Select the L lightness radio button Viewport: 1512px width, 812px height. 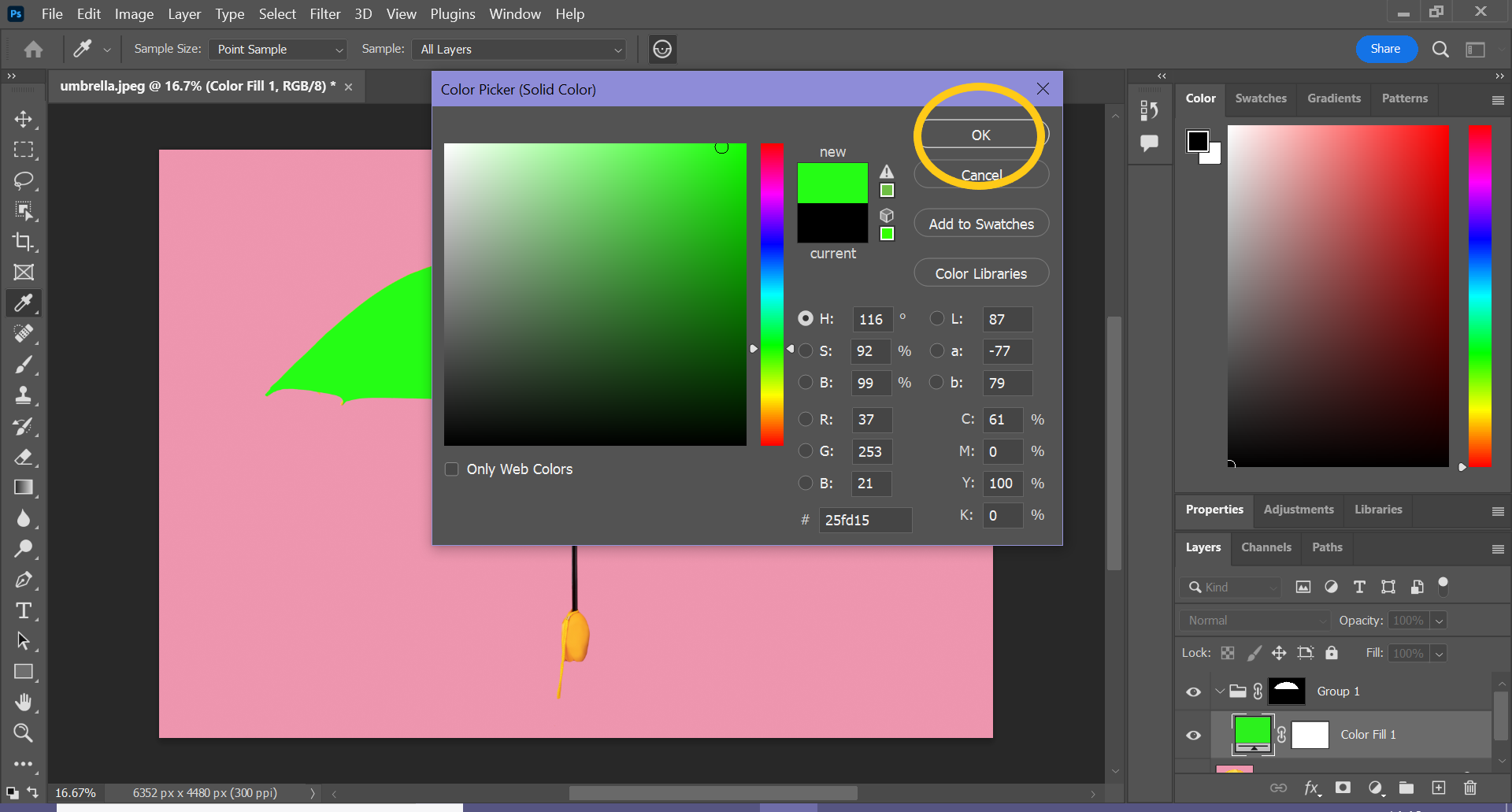click(937, 318)
